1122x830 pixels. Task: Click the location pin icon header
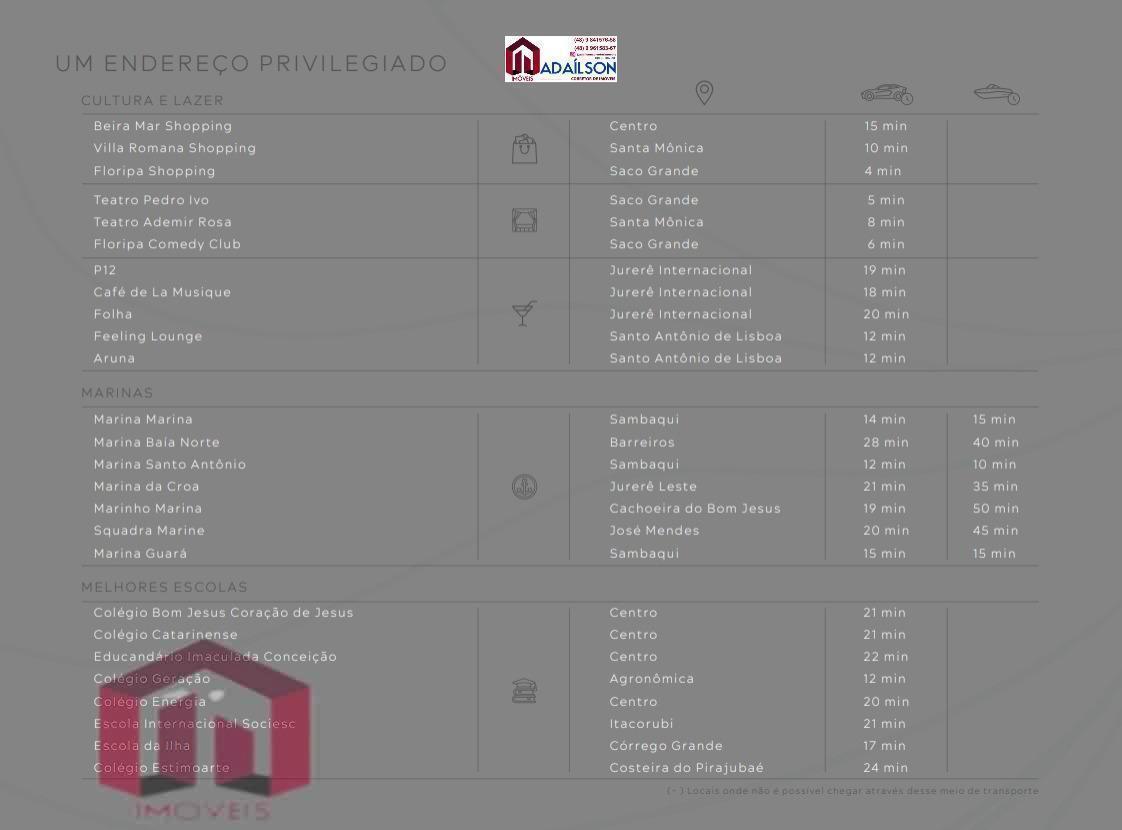point(704,92)
